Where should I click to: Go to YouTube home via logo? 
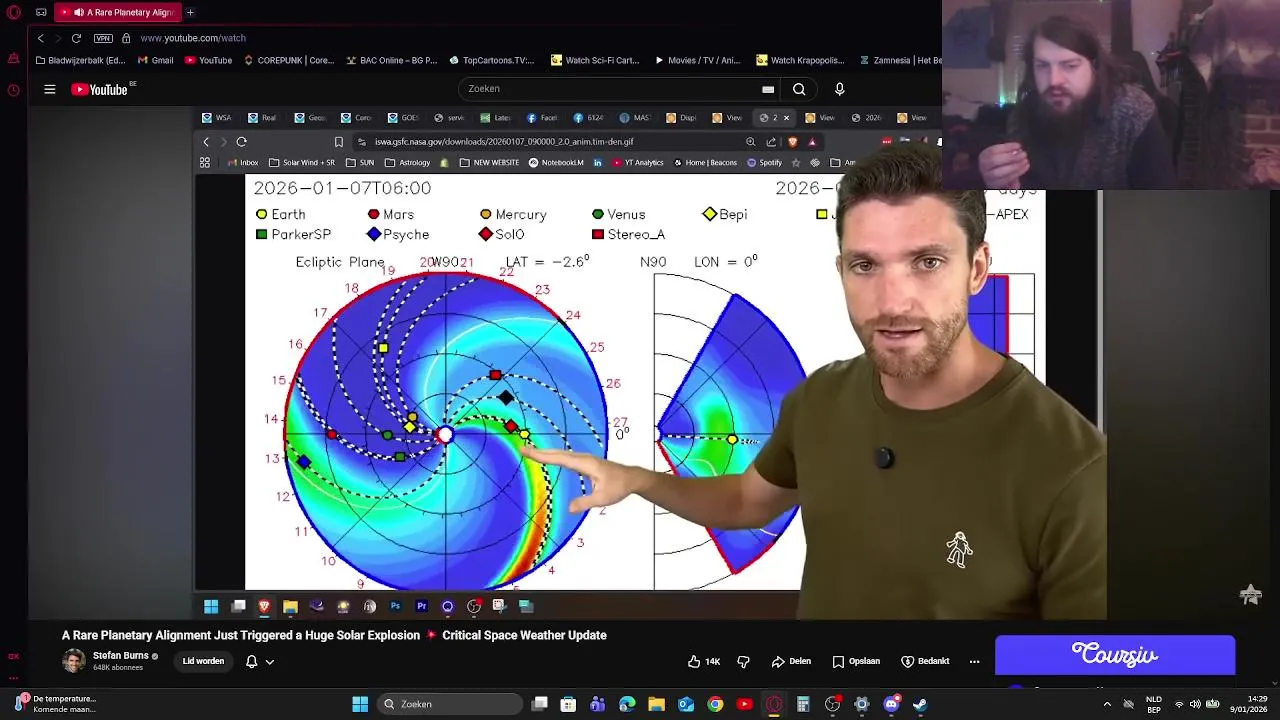click(100, 89)
